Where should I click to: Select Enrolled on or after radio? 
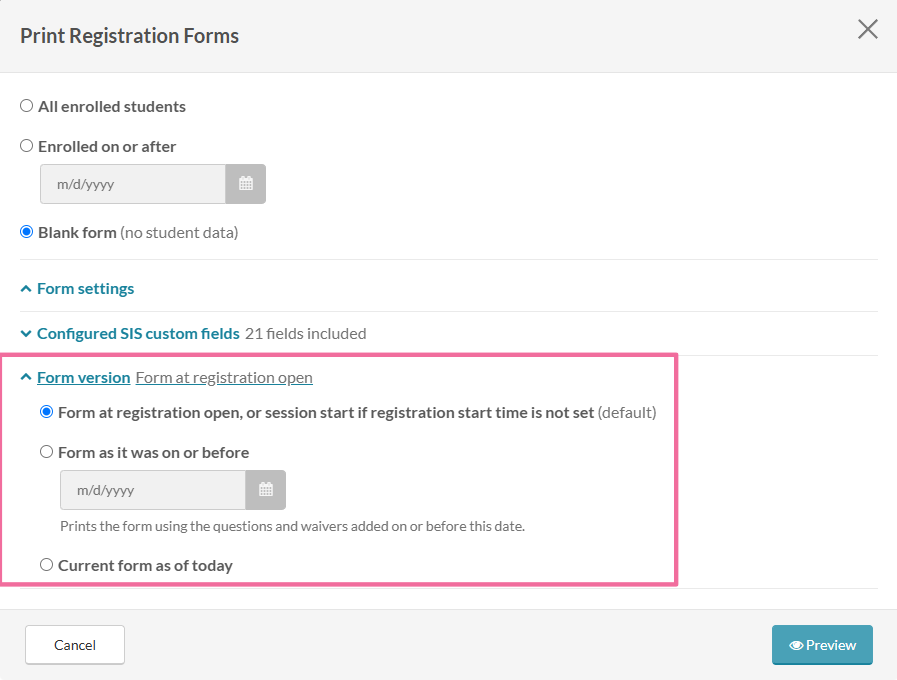pos(26,146)
